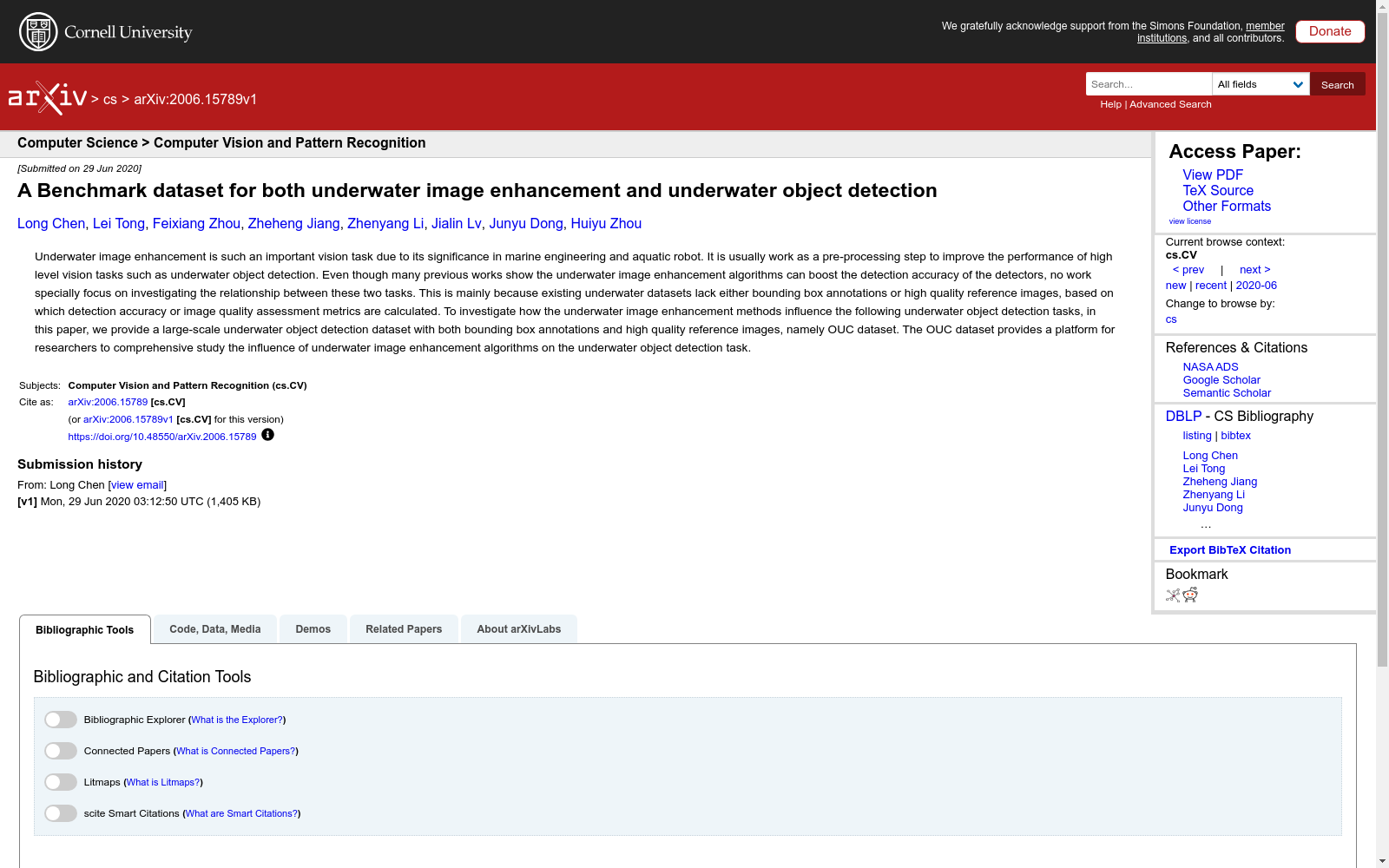
Task: Enable the Connected Papers toggle
Action: 61,751
